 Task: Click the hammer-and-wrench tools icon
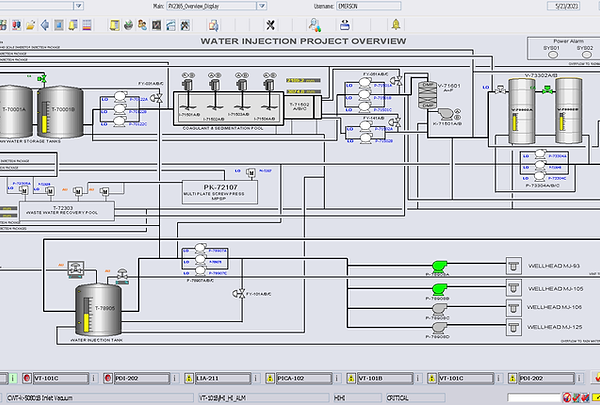(185, 25)
